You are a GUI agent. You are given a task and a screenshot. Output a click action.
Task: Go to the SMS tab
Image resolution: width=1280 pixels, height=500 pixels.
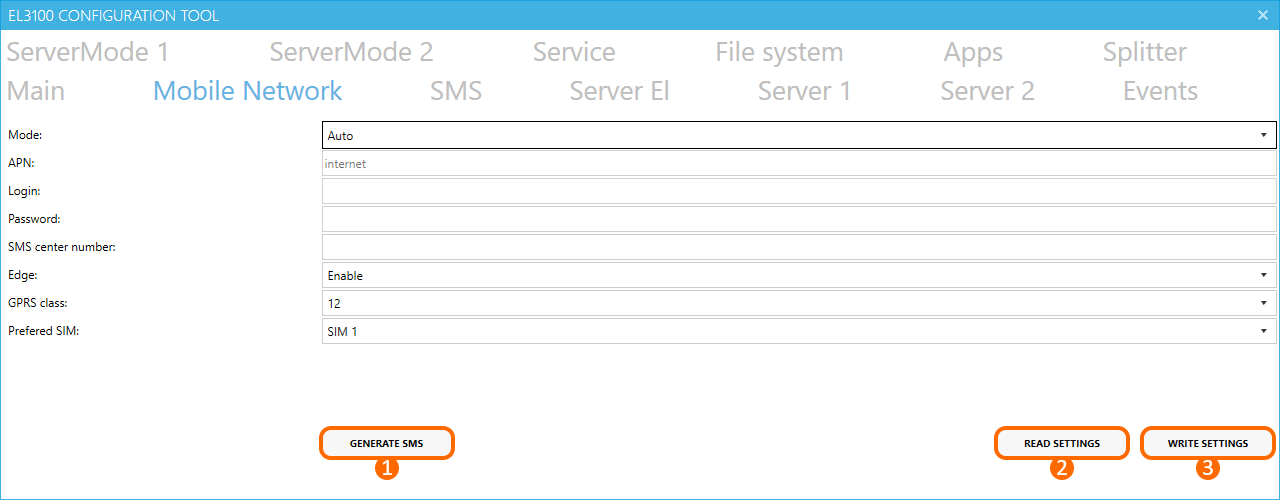tap(456, 91)
